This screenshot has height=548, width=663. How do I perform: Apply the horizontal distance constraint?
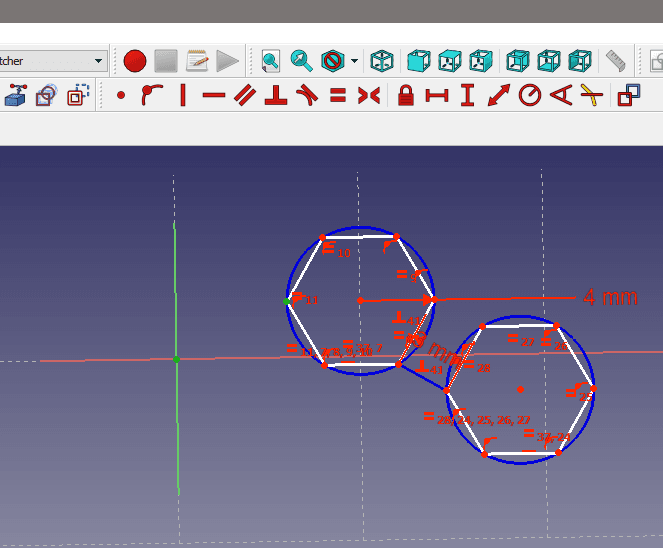(x=437, y=95)
